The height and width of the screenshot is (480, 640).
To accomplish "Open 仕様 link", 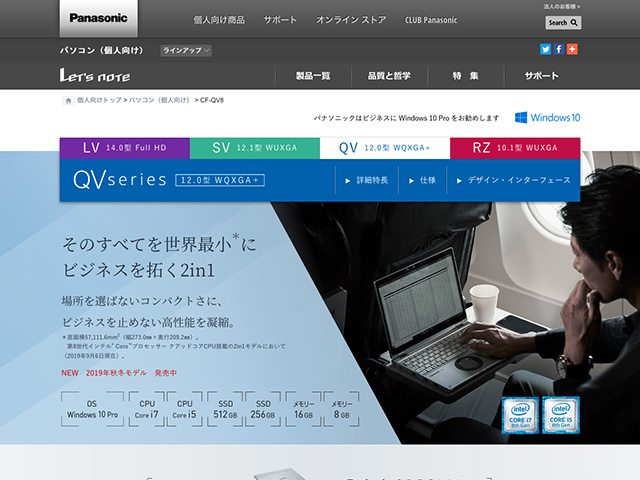I will [422, 180].
